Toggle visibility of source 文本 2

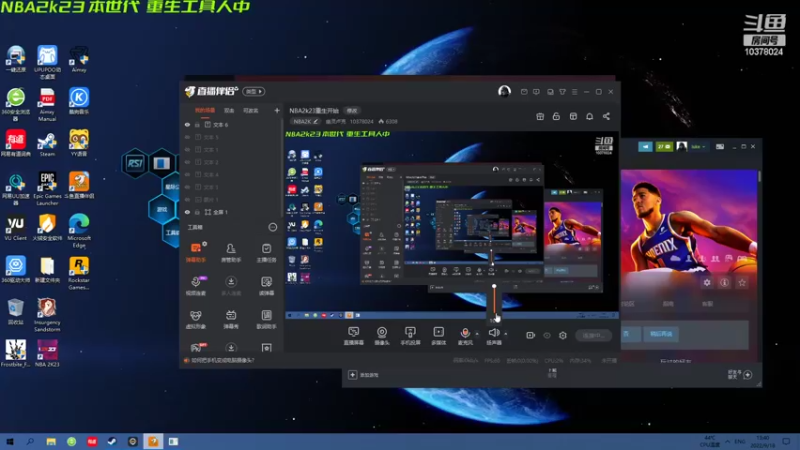187,162
